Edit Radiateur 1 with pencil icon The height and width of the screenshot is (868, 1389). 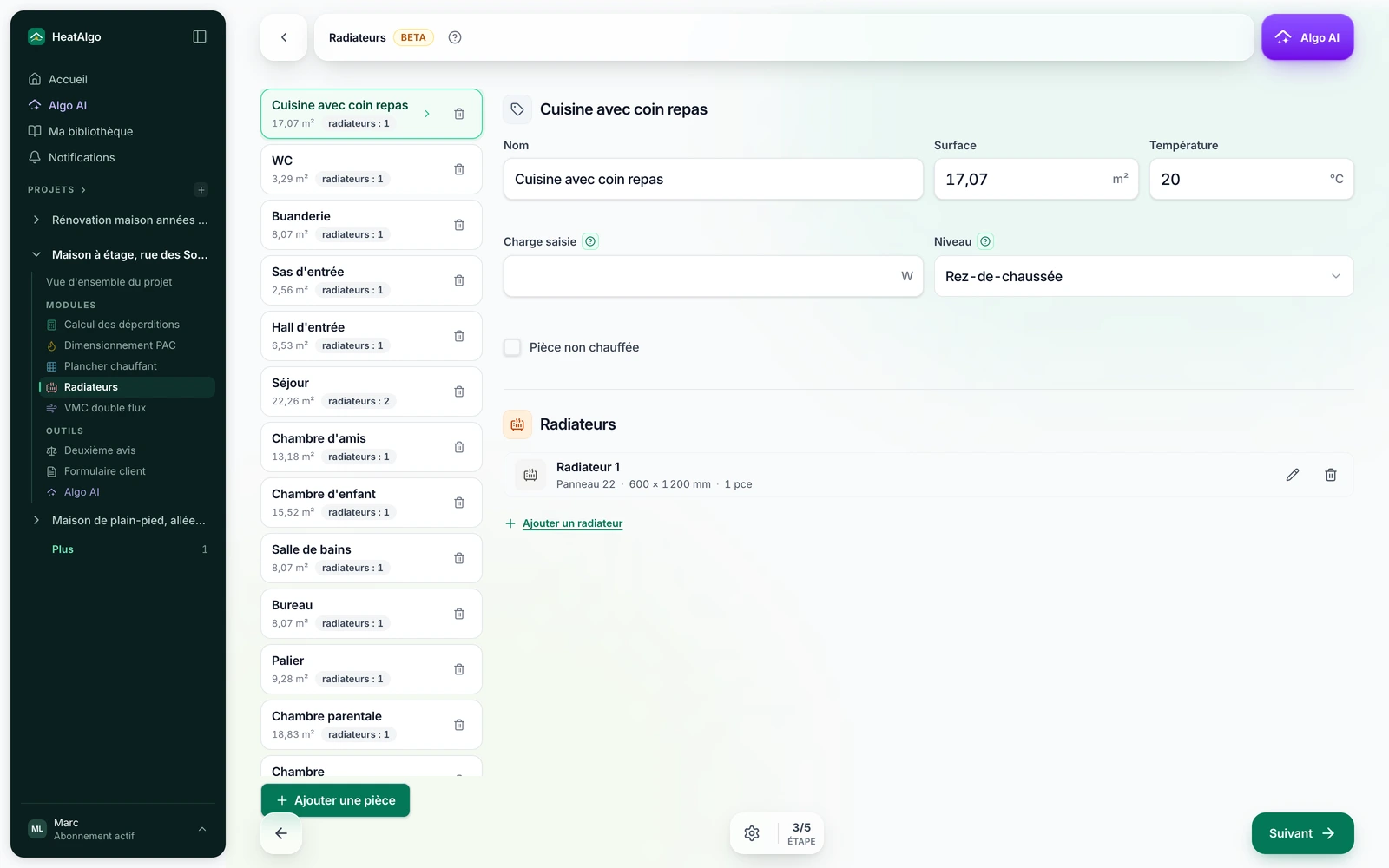click(1293, 475)
